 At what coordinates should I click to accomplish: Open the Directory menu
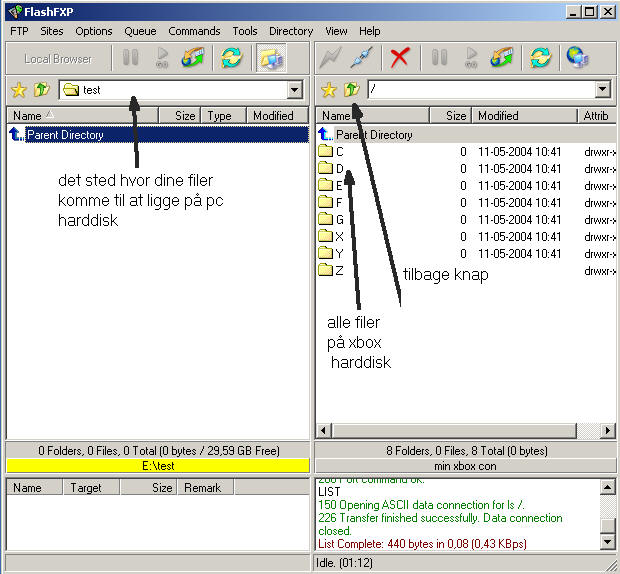coord(291,31)
